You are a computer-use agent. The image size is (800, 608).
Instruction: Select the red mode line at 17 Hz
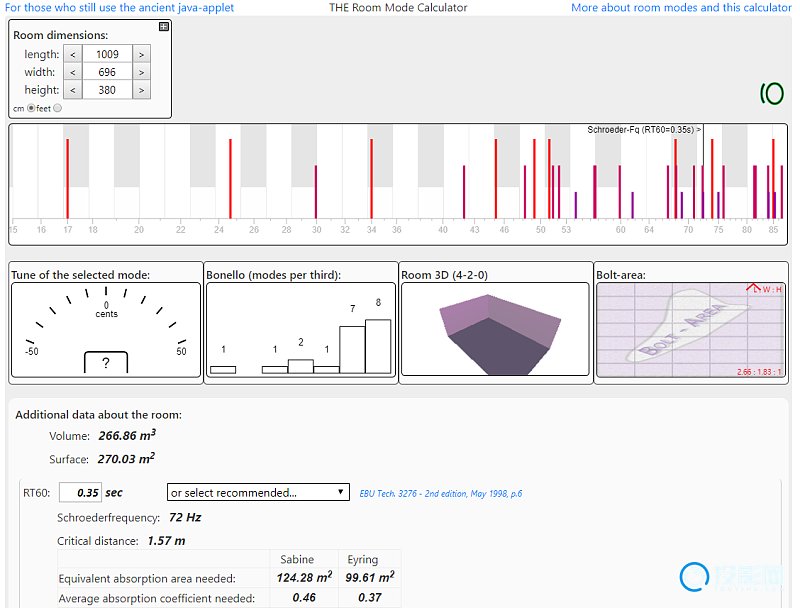click(67, 179)
